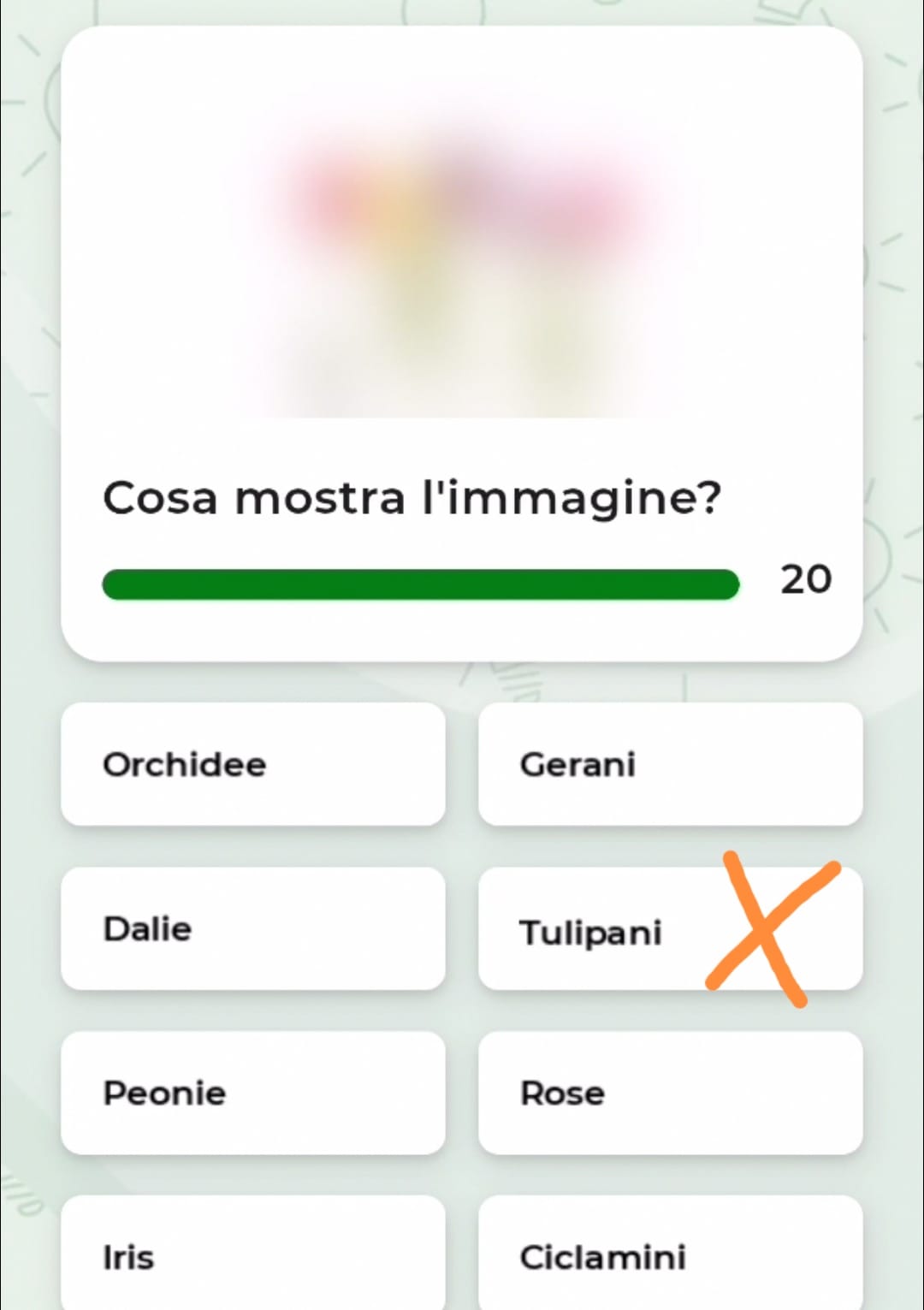Click the orange X mark on Tulipani

[x=773, y=928]
